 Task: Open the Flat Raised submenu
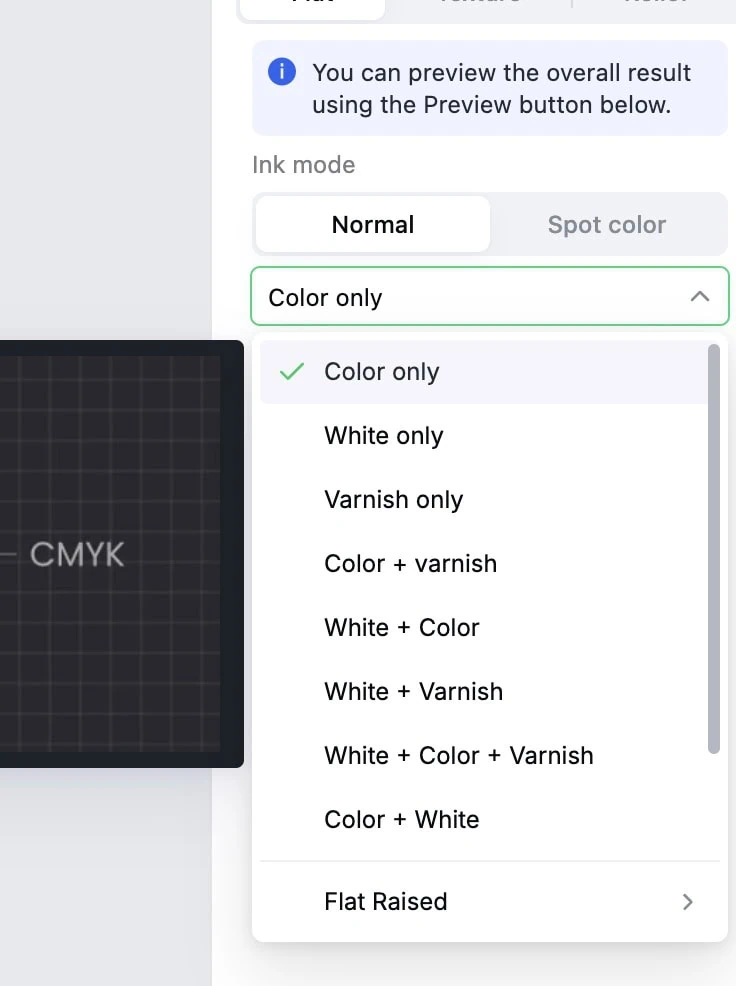pyautogui.click(x=489, y=902)
